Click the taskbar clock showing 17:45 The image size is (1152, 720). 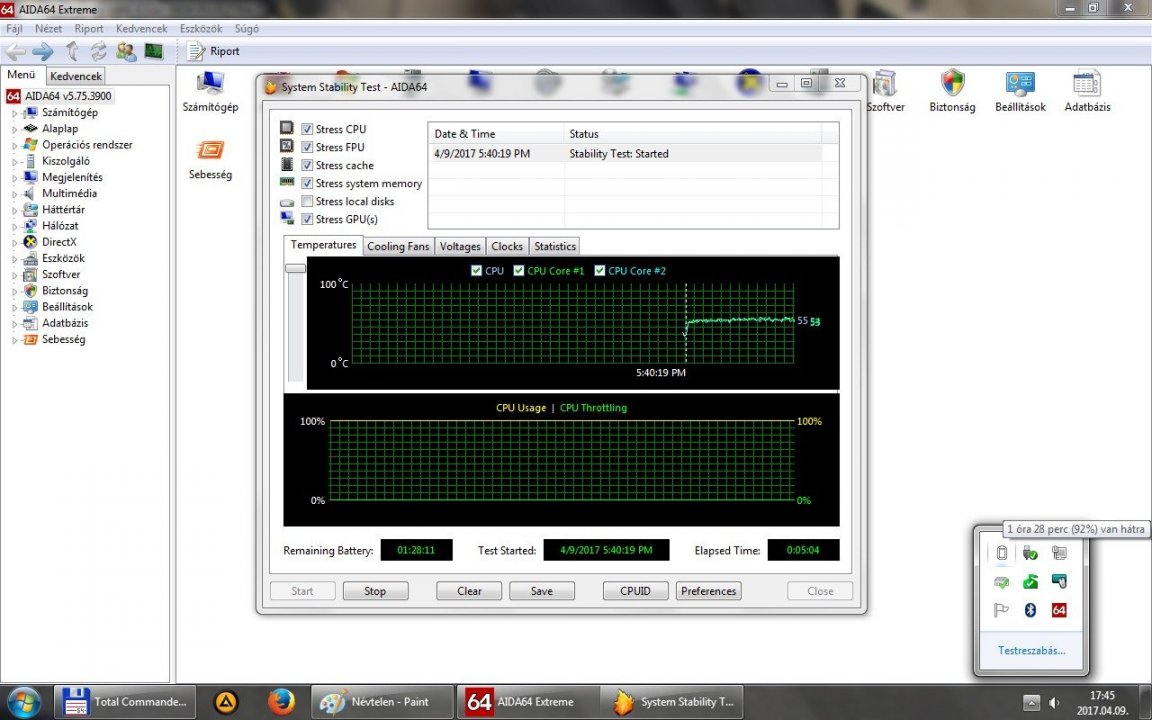1102,702
